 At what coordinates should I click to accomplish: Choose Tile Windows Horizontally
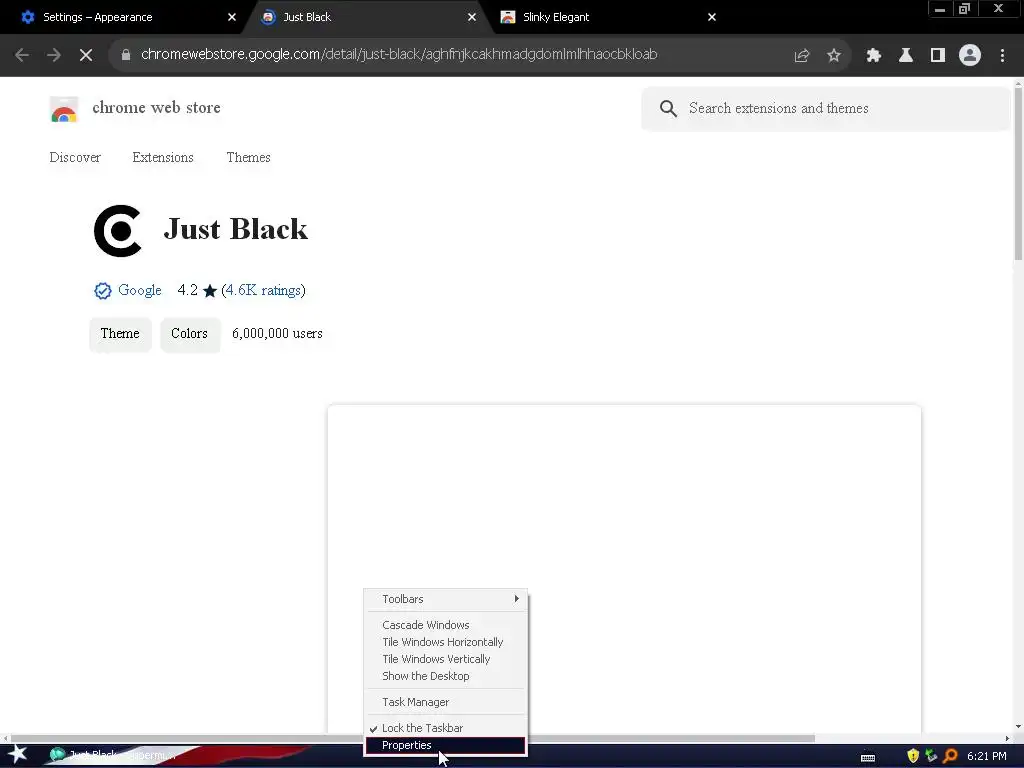point(446,642)
